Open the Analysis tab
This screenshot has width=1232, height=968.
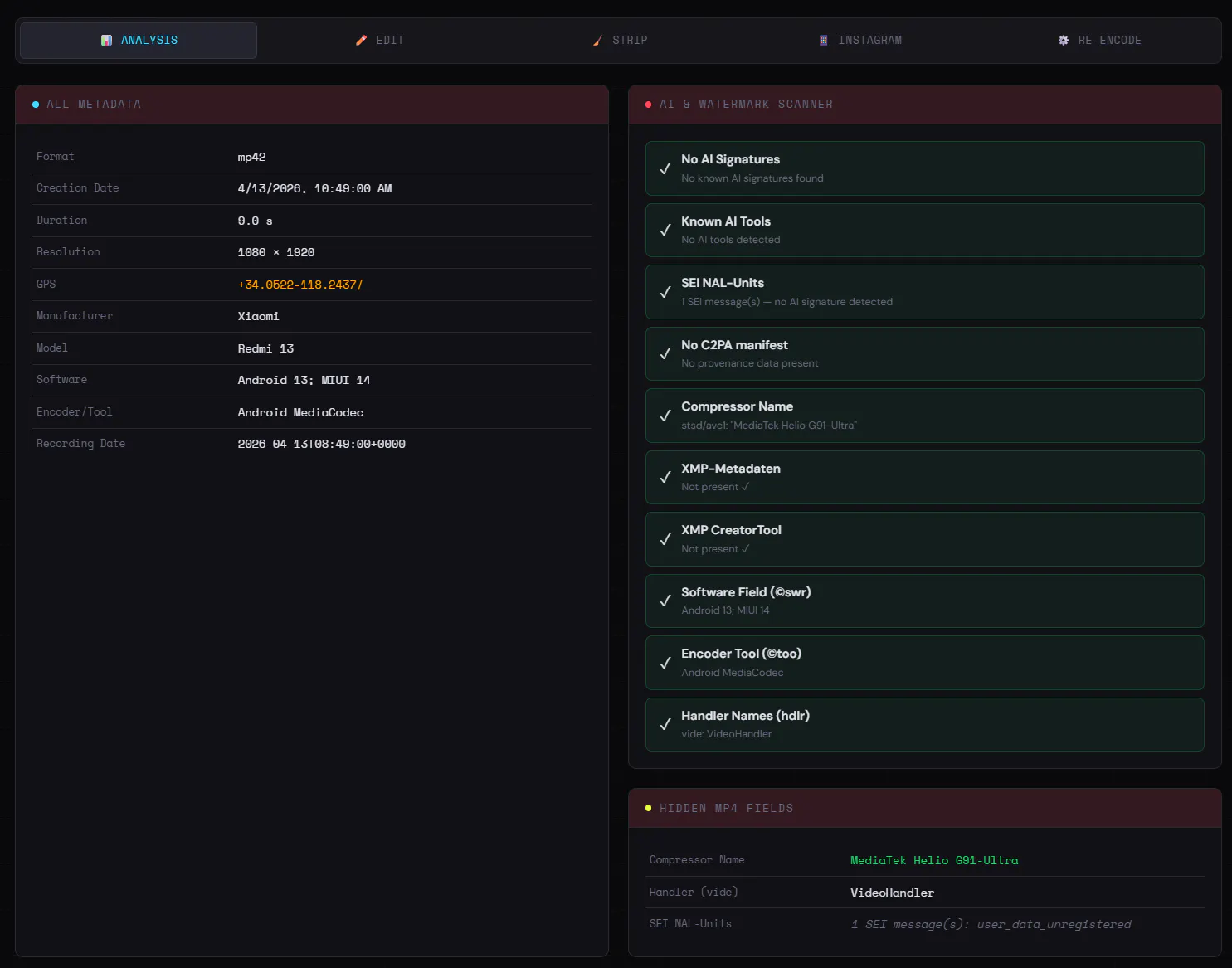139,41
